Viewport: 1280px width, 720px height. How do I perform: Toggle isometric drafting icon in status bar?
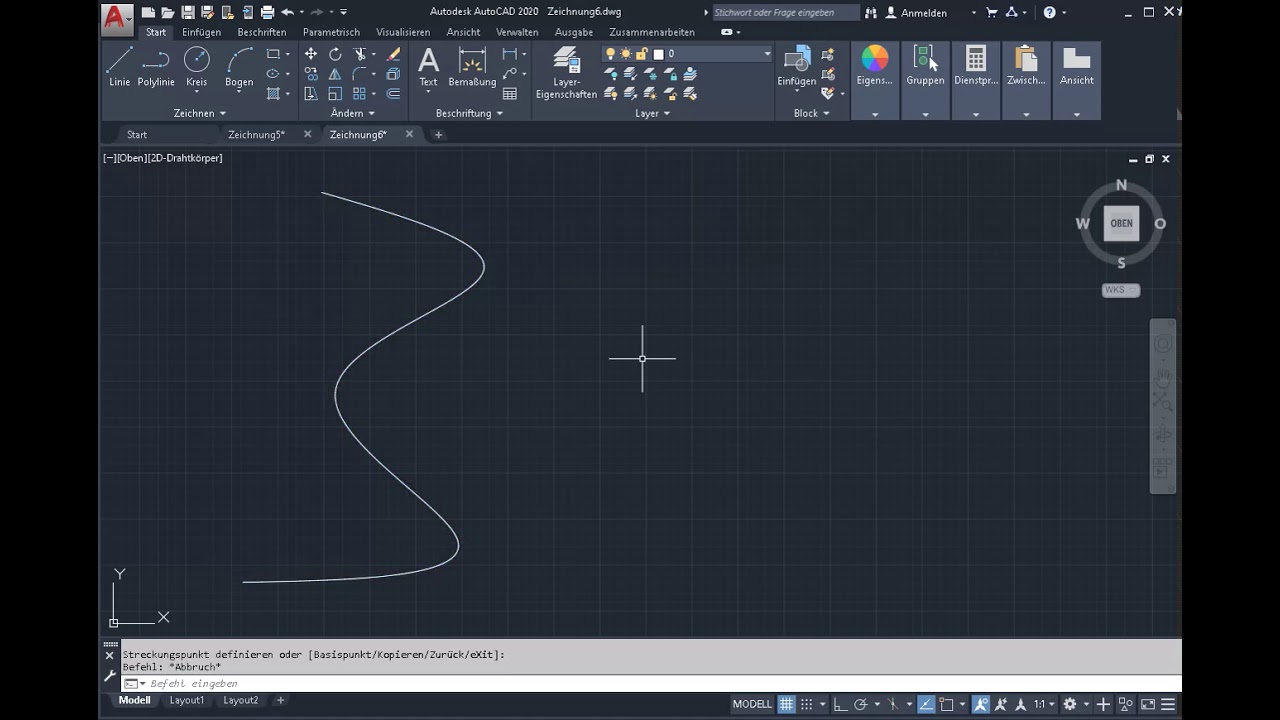click(x=893, y=704)
